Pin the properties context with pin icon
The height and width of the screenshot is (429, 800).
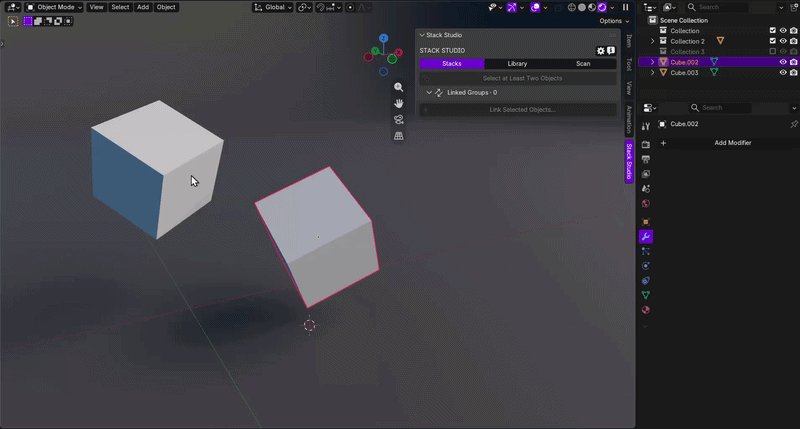coord(794,124)
